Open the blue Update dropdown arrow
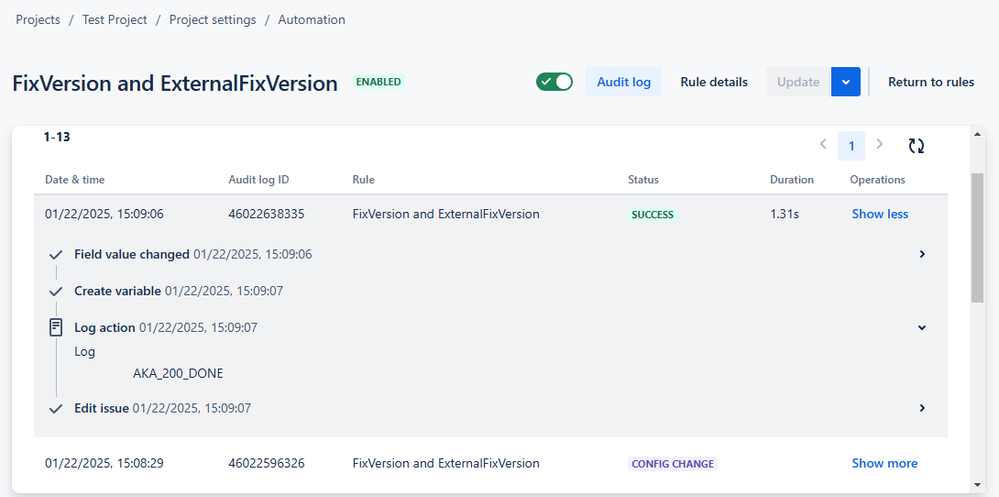This screenshot has width=999, height=497. [x=845, y=82]
